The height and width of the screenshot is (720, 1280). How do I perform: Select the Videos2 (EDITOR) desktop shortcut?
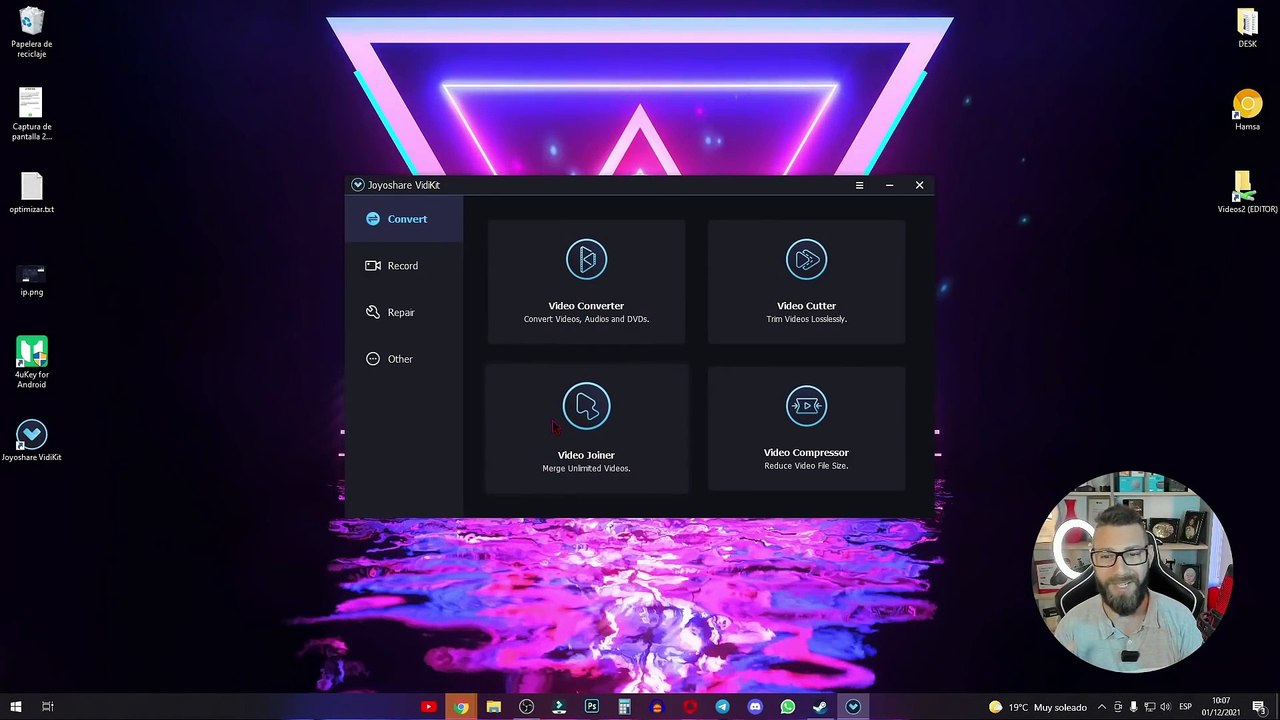point(1247,192)
